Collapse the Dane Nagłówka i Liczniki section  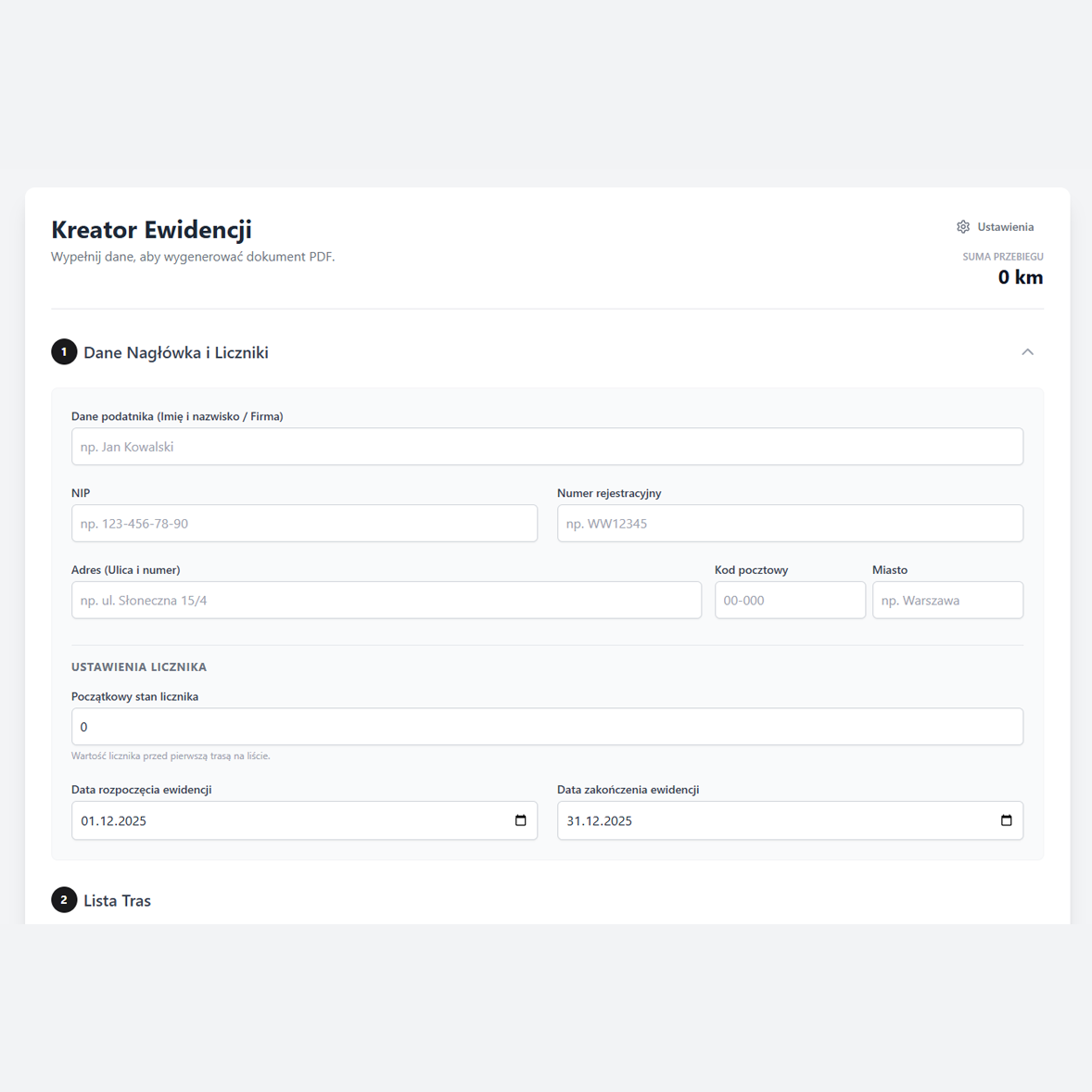(1027, 352)
